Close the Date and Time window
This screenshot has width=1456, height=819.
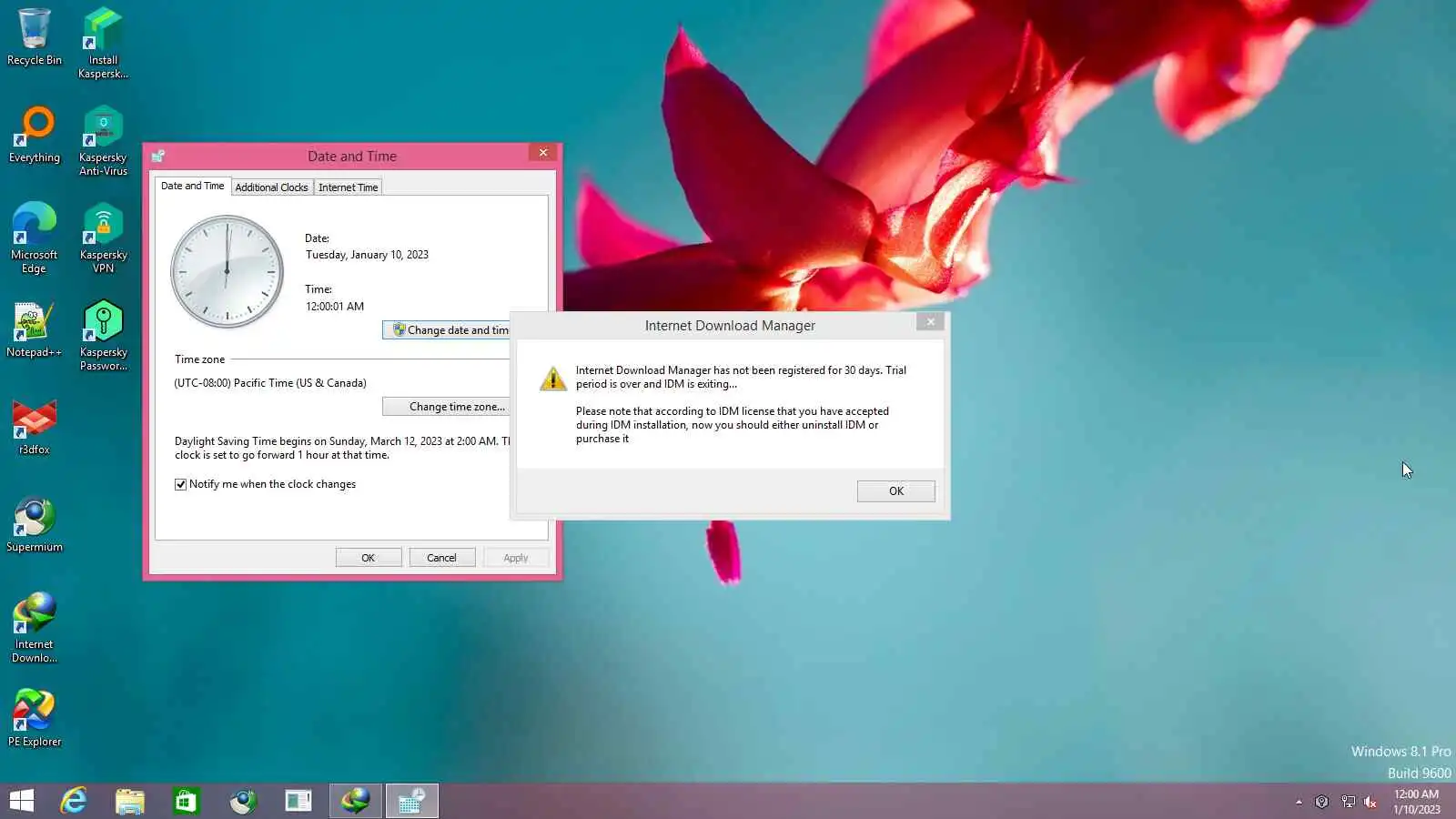pos(543,153)
